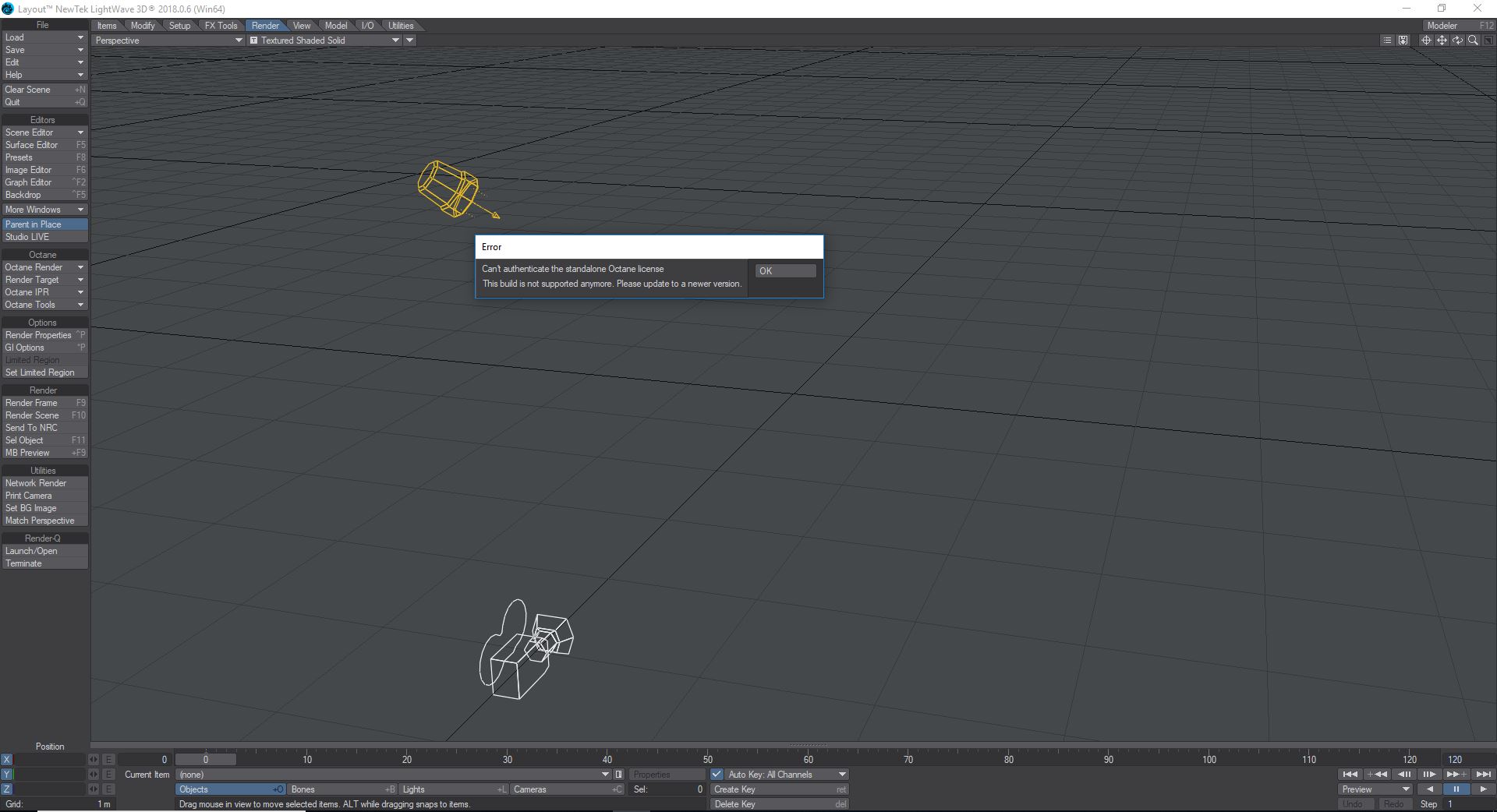Click the X channel arrows icon
Image resolution: width=1497 pixels, height=812 pixels.
(94, 760)
